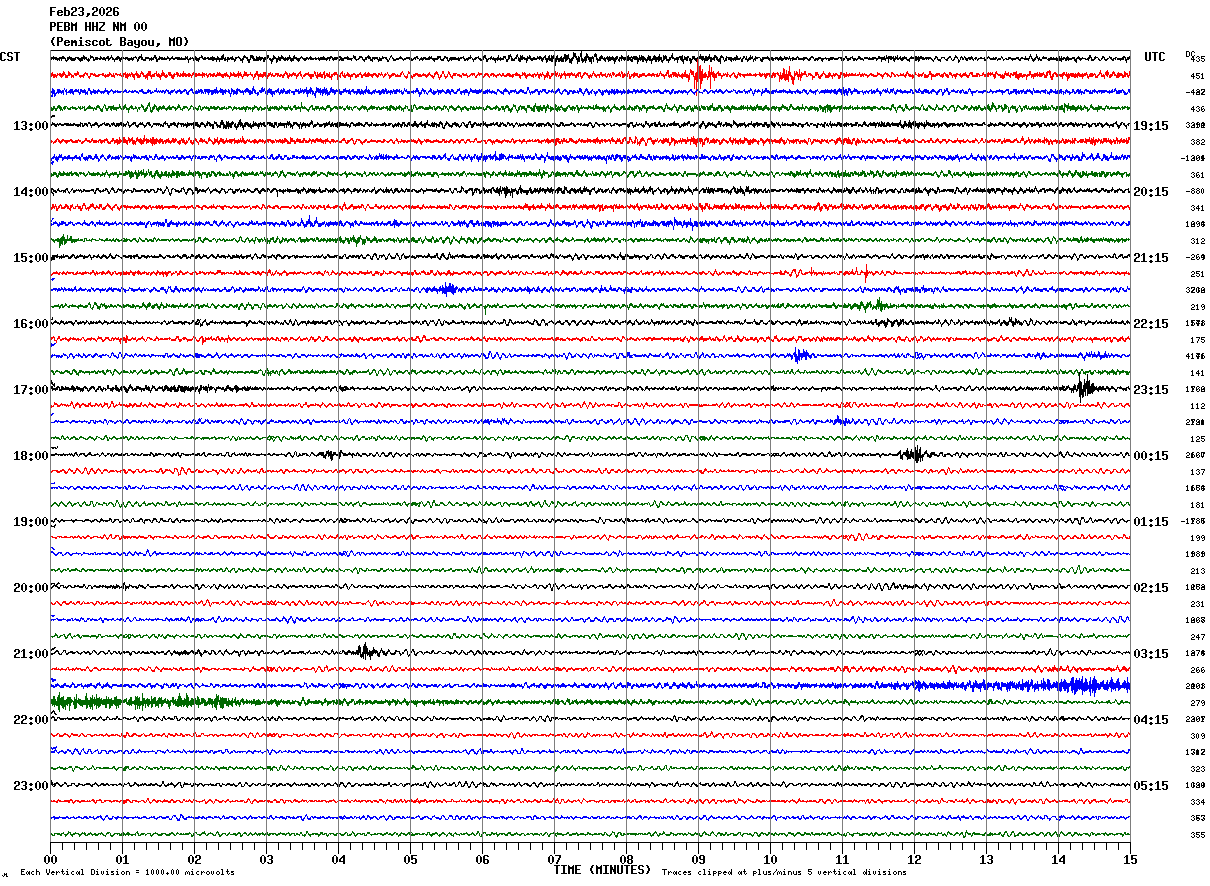
Task: Click minute 11 tick label on time axis
Action: pos(842,859)
